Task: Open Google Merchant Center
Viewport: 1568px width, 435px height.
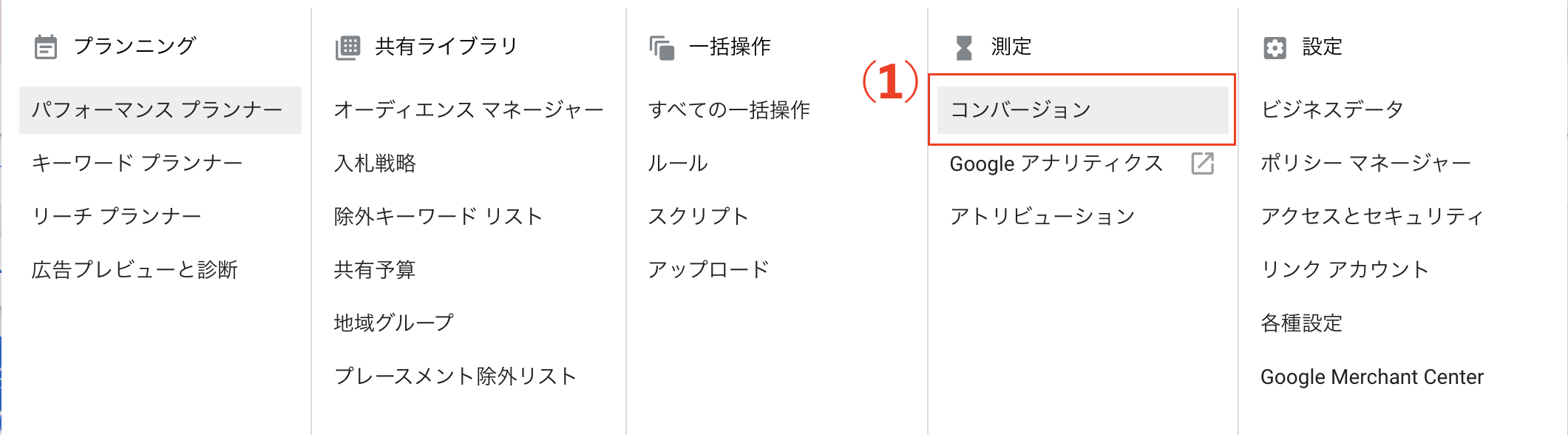Action: click(x=1371, y=377)
